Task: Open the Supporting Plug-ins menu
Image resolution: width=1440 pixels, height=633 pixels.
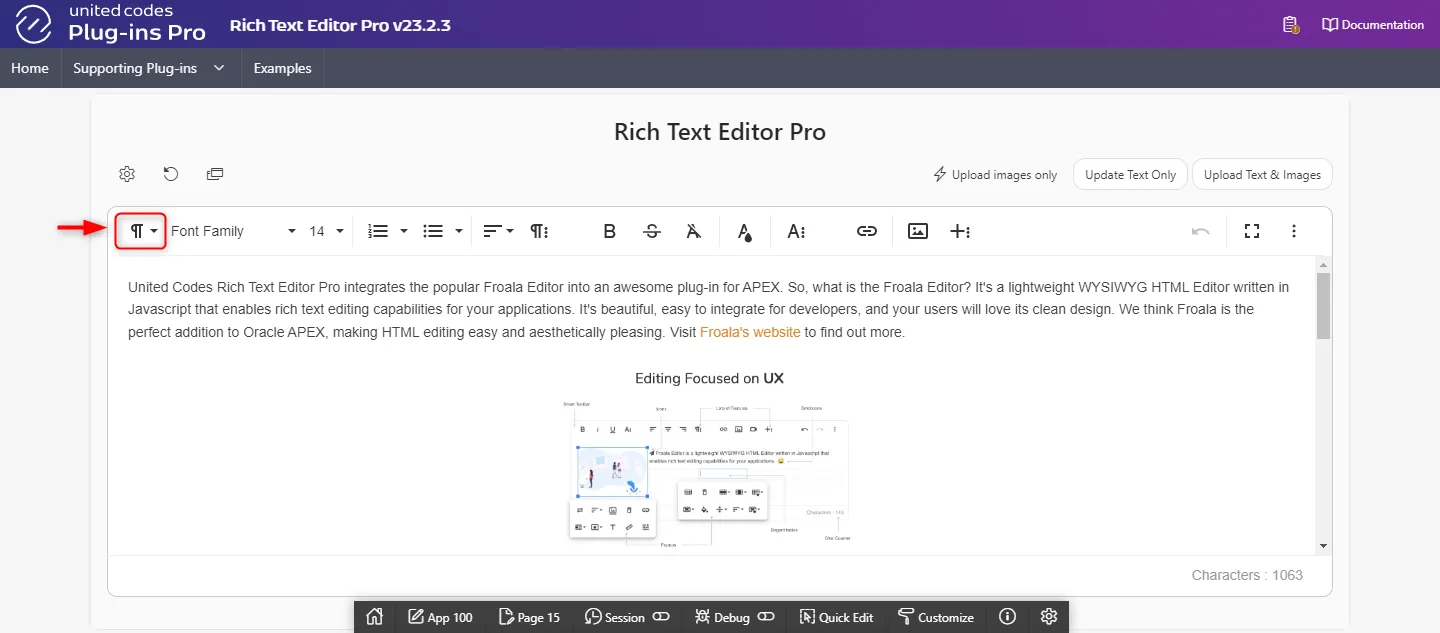Action: pos(148,68)
